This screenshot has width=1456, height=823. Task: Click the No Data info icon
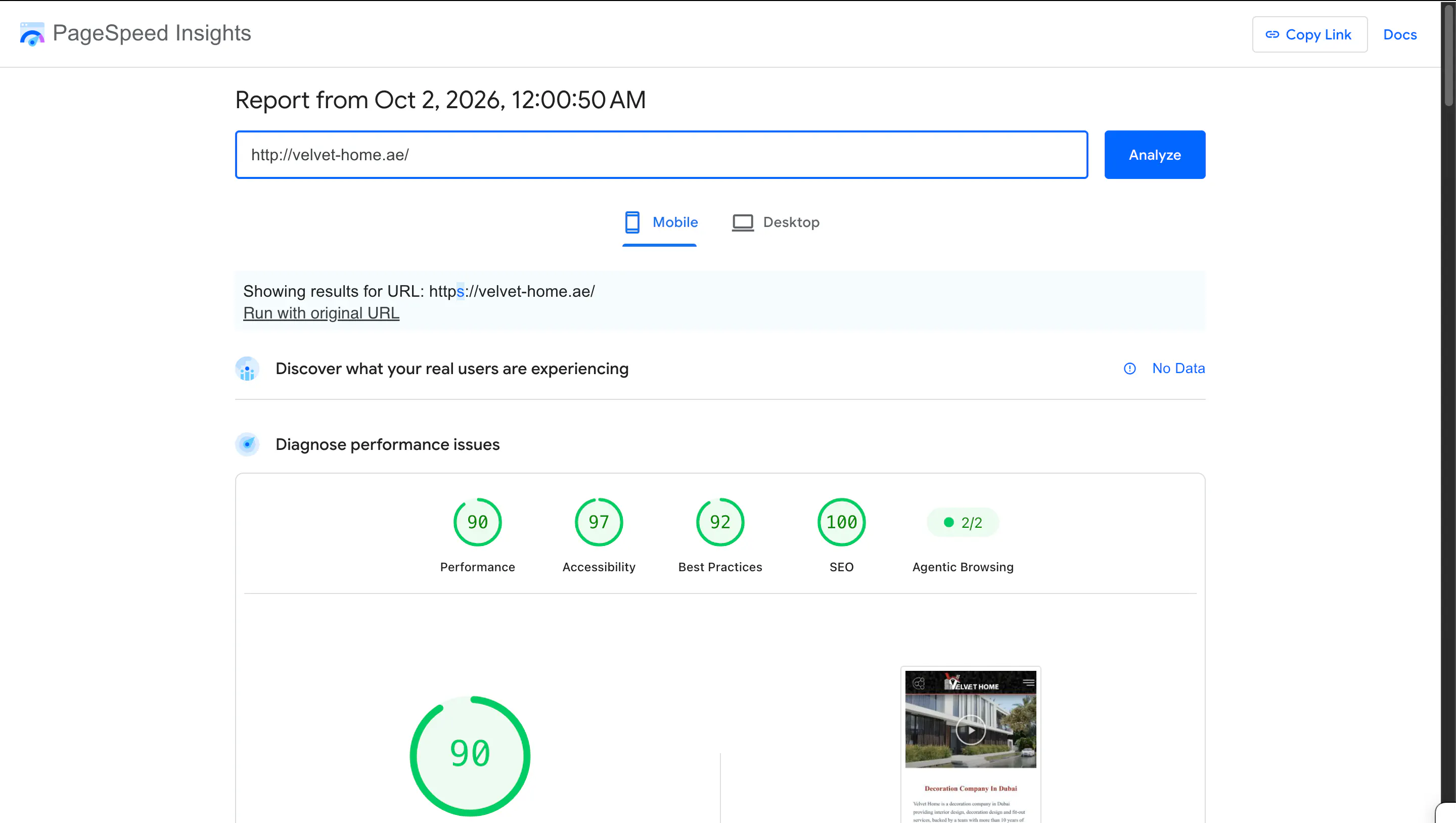coord(1129,369)
